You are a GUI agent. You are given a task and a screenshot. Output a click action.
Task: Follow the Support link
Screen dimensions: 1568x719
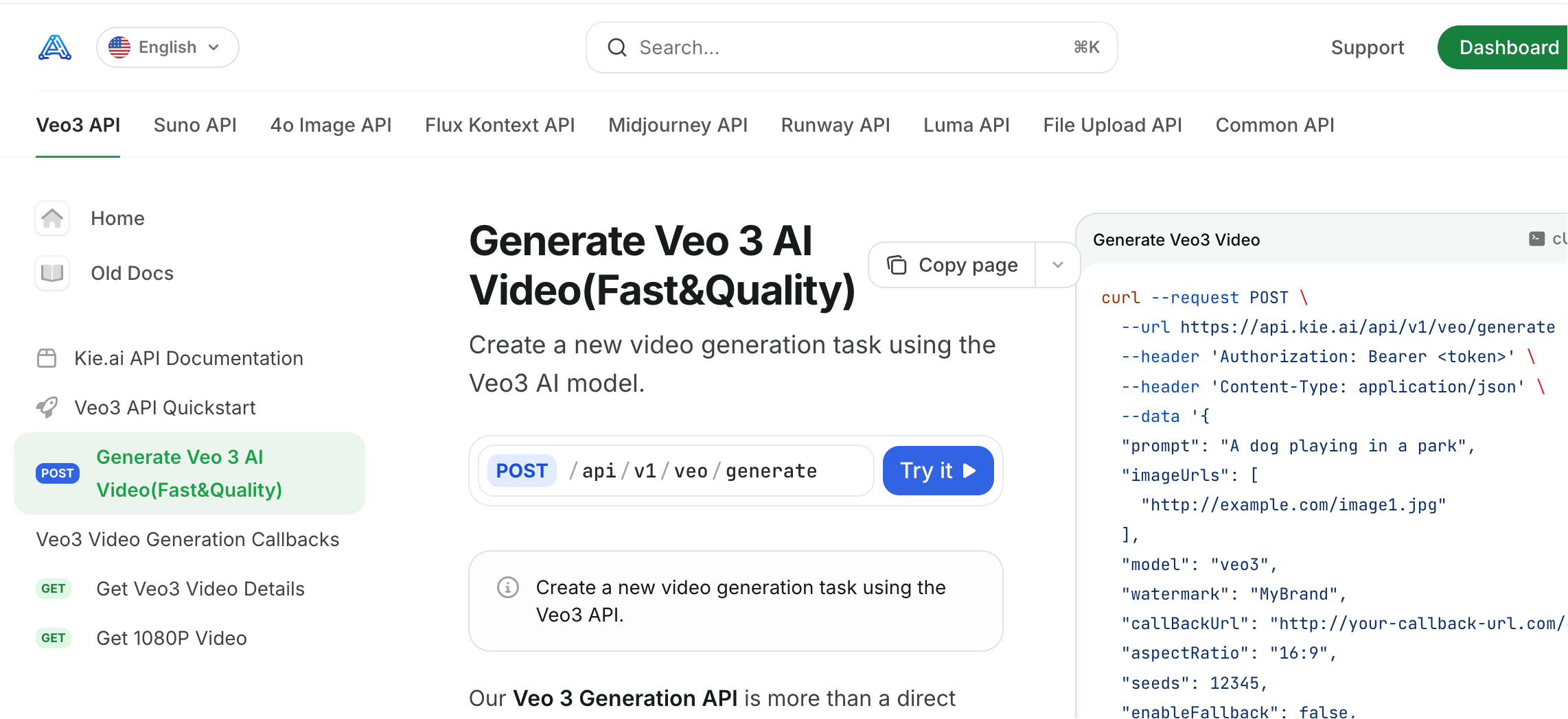point(1368,47)
